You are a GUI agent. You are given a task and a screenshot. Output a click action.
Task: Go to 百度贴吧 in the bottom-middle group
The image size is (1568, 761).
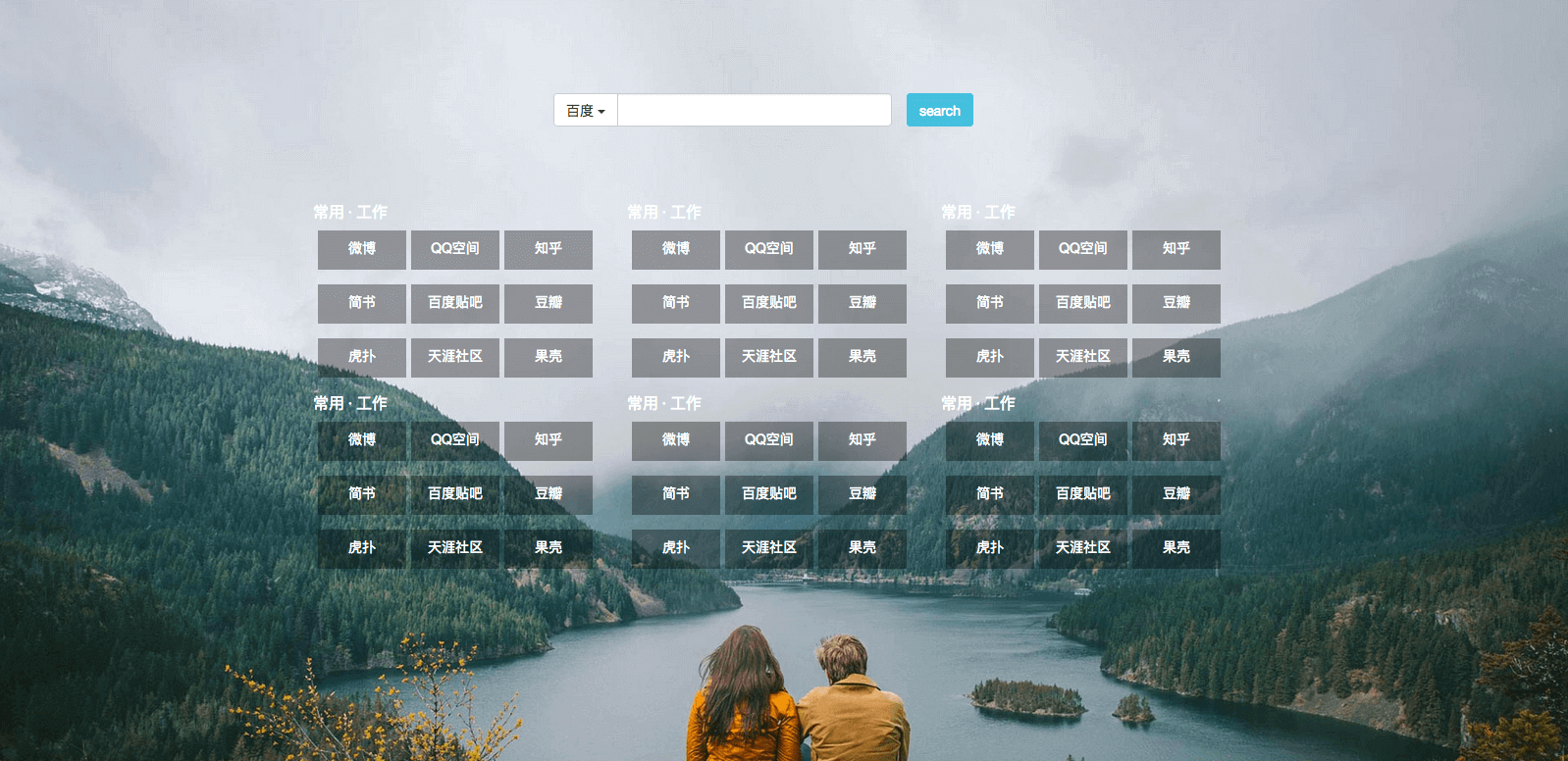pos(769,495)
